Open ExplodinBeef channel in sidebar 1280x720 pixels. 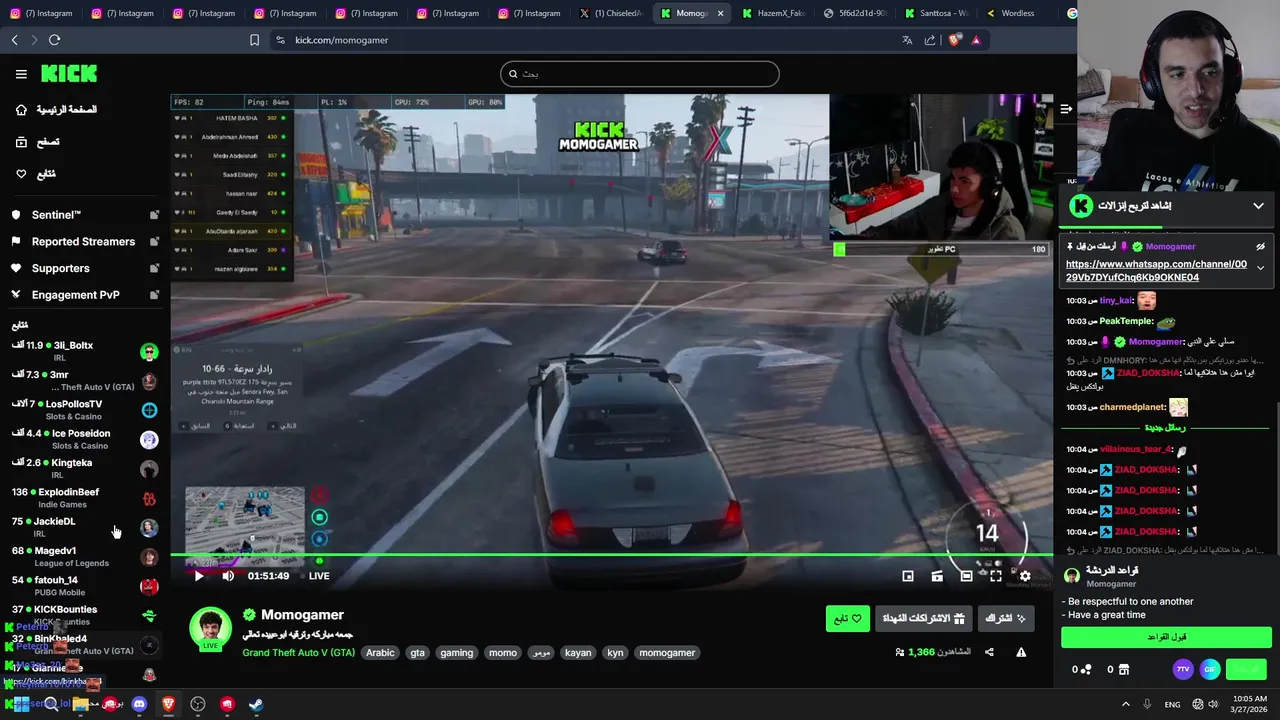84,498
